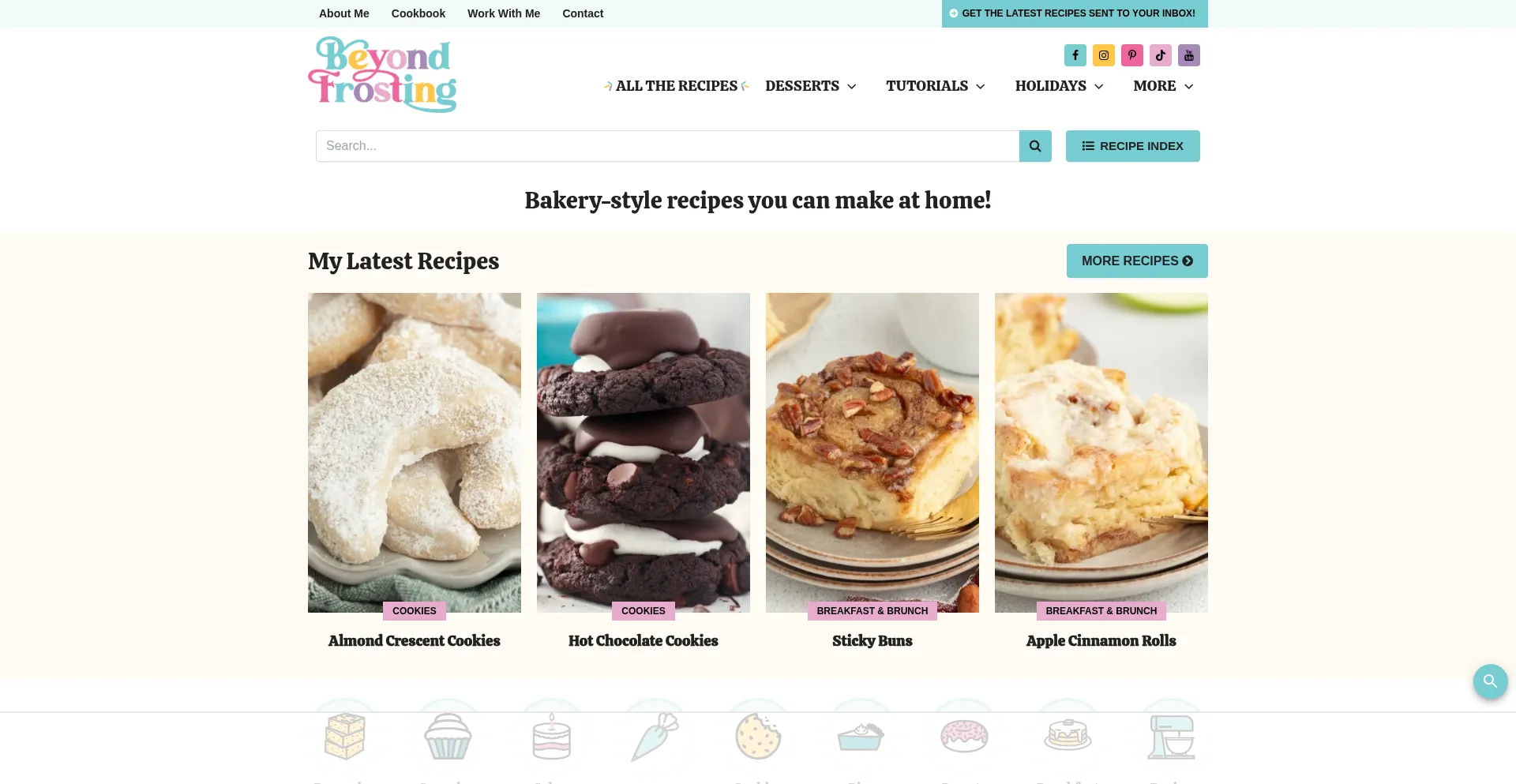Click the floating round search icon
Viewport: 1516px width, 784px height.
tap(1490, 681)
